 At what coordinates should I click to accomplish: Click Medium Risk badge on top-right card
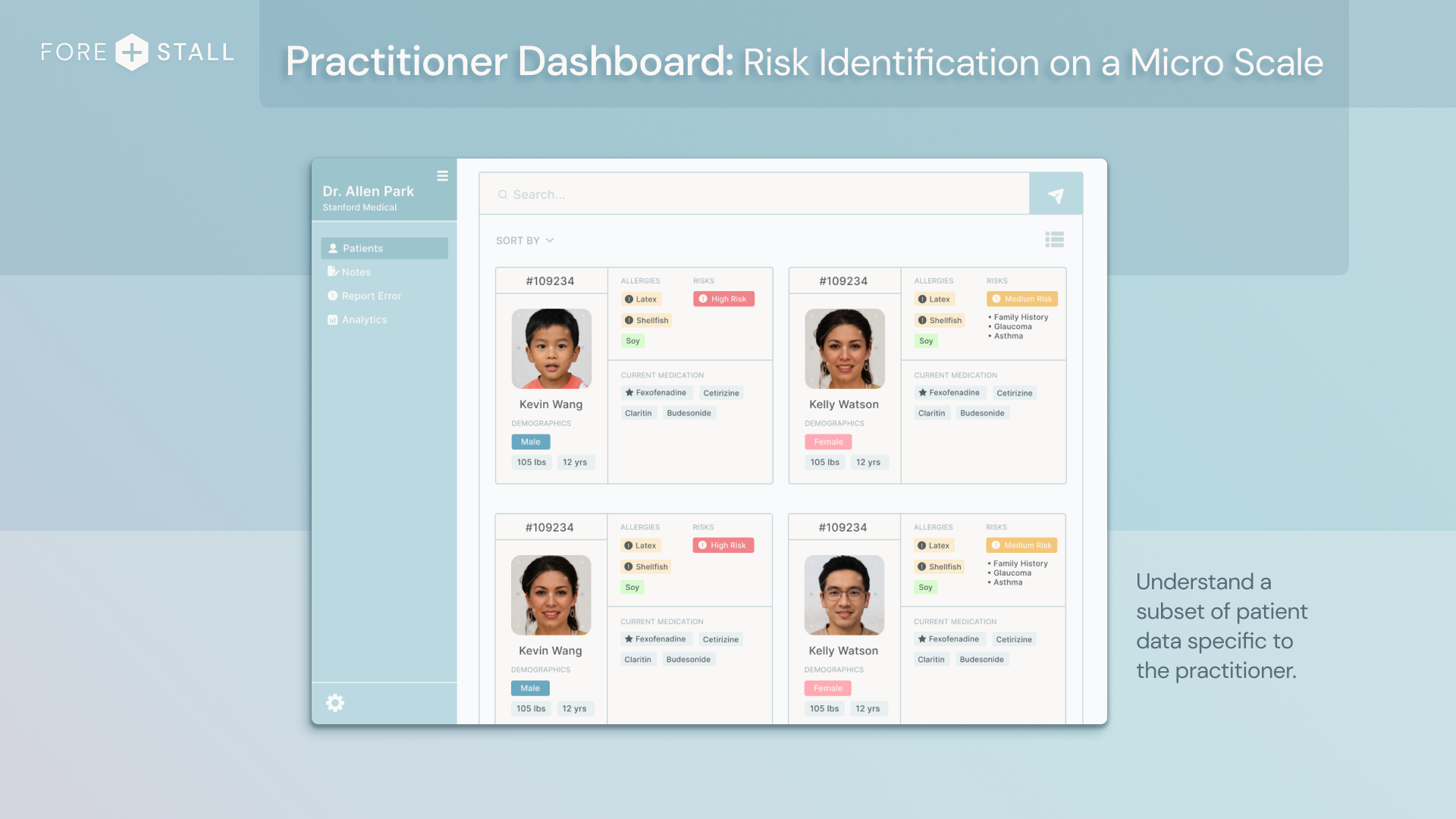[x=1021, y=299]
